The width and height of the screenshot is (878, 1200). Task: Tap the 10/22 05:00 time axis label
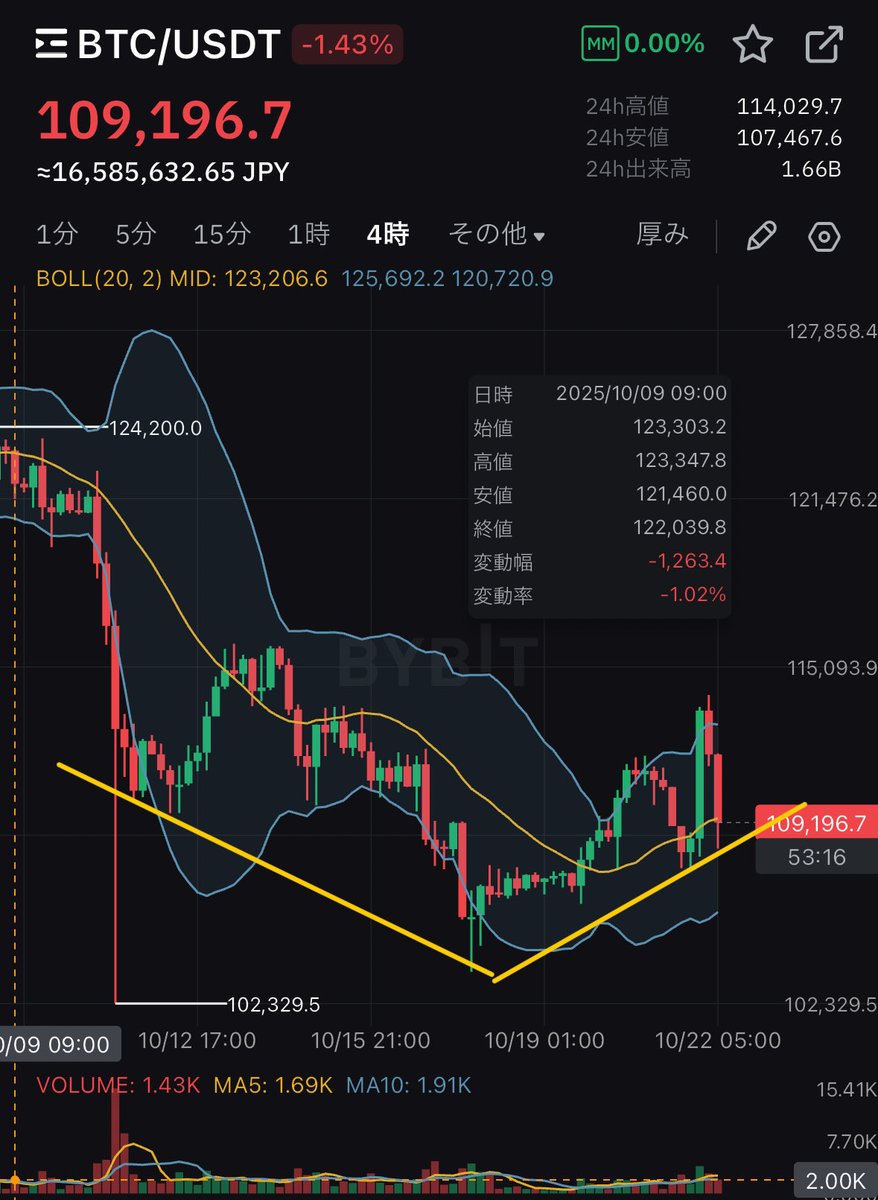718,1041
